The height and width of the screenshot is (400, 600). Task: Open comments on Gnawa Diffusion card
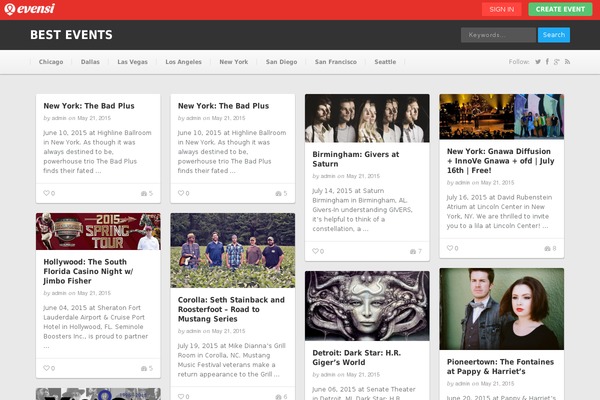coord(550,248)
